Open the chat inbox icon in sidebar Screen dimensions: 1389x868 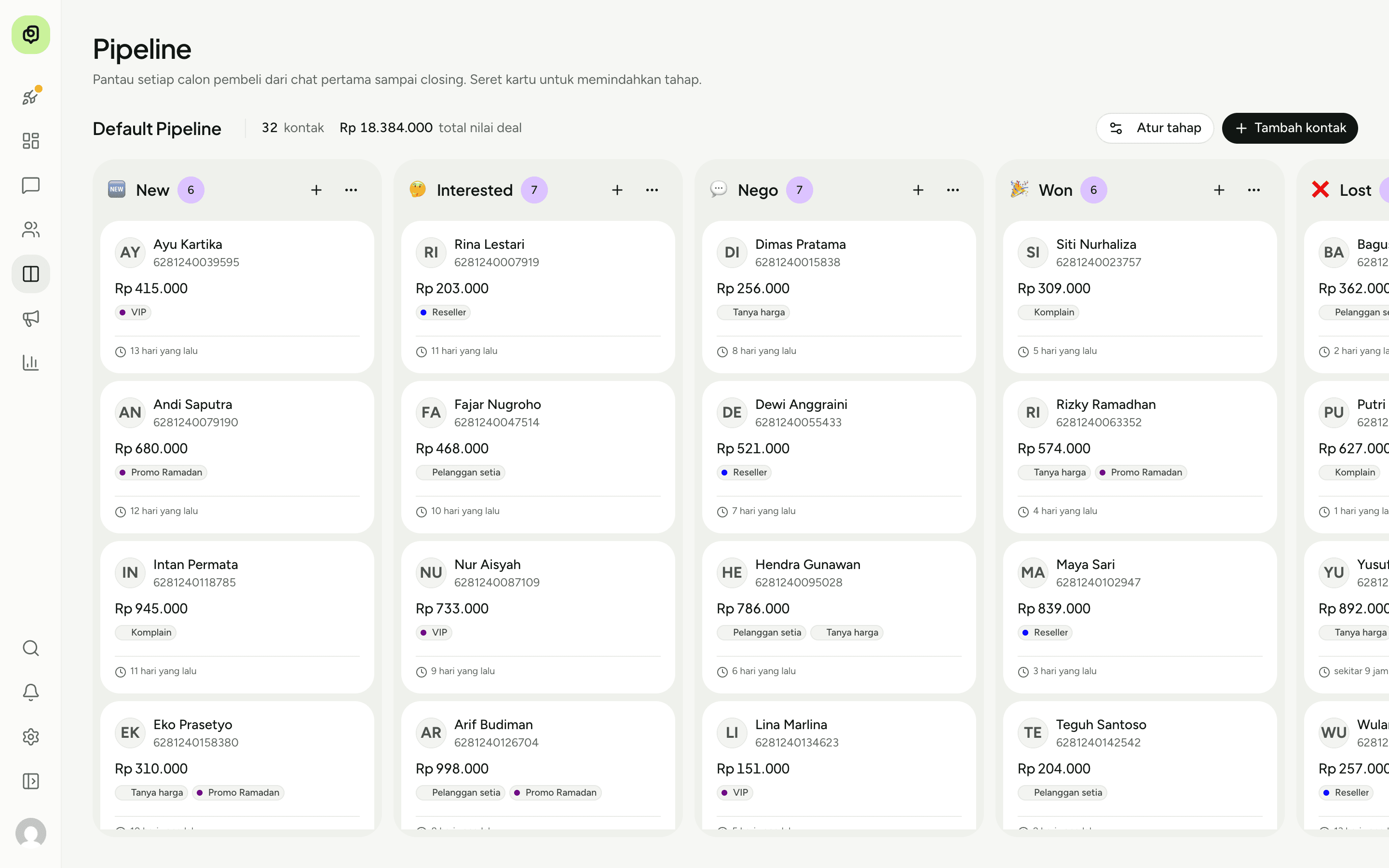pyautogui.click(x=31, y=186)
